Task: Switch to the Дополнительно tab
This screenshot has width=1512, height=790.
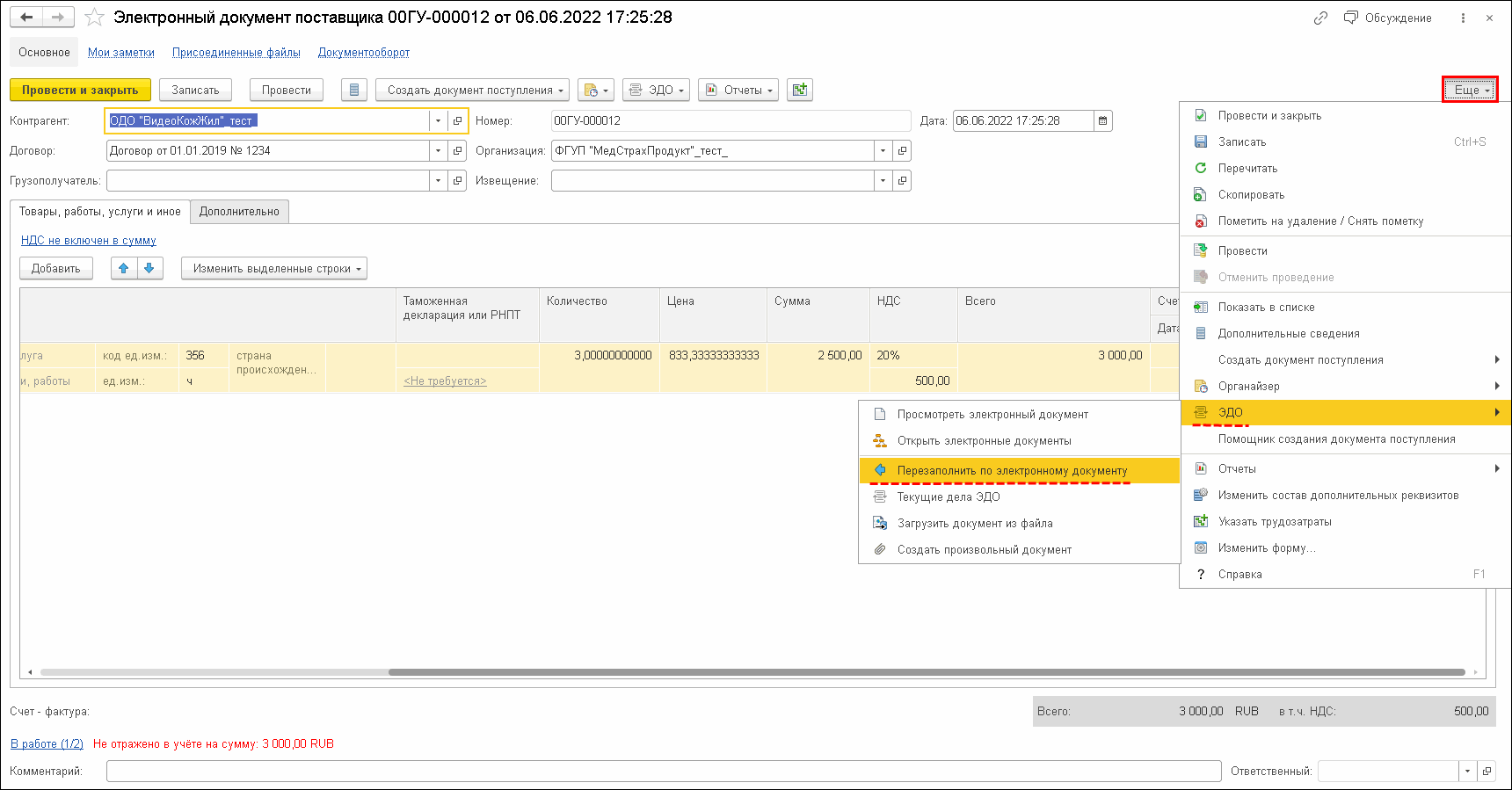Action: click(x=239, y=211)
